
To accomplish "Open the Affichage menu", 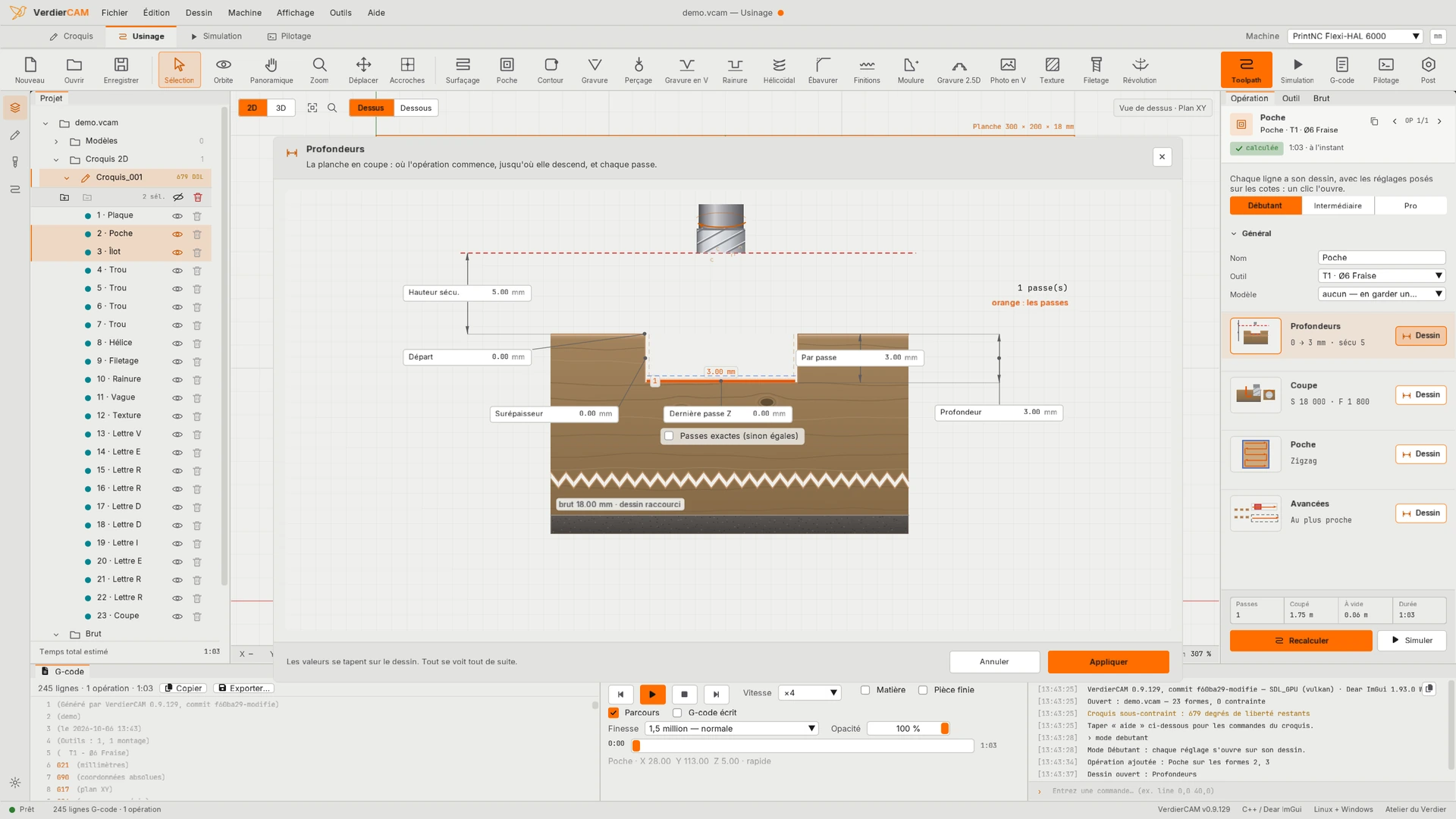I will [x=295, y=13].
